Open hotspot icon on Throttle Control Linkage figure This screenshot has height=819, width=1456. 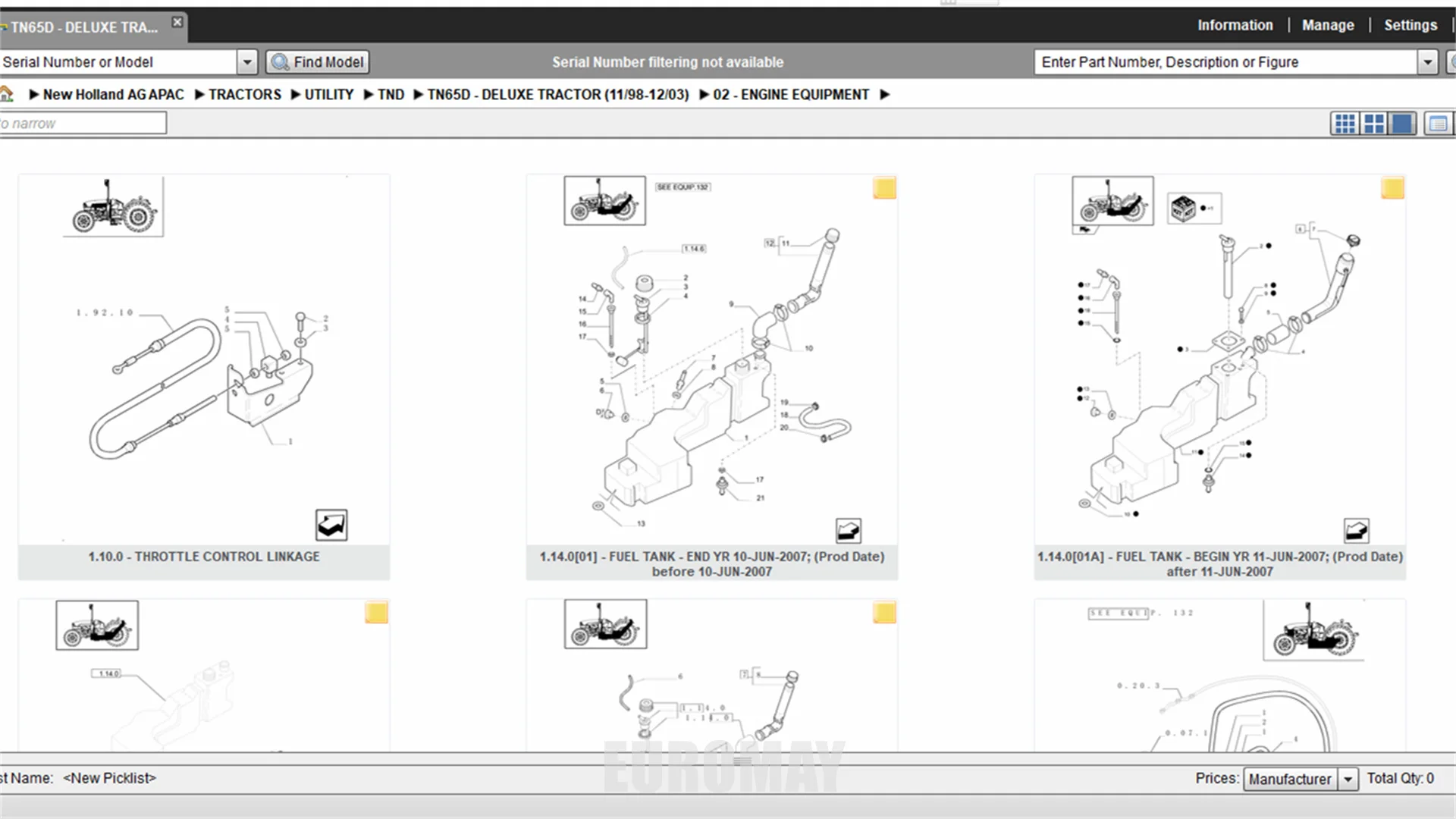click(331, 525)
